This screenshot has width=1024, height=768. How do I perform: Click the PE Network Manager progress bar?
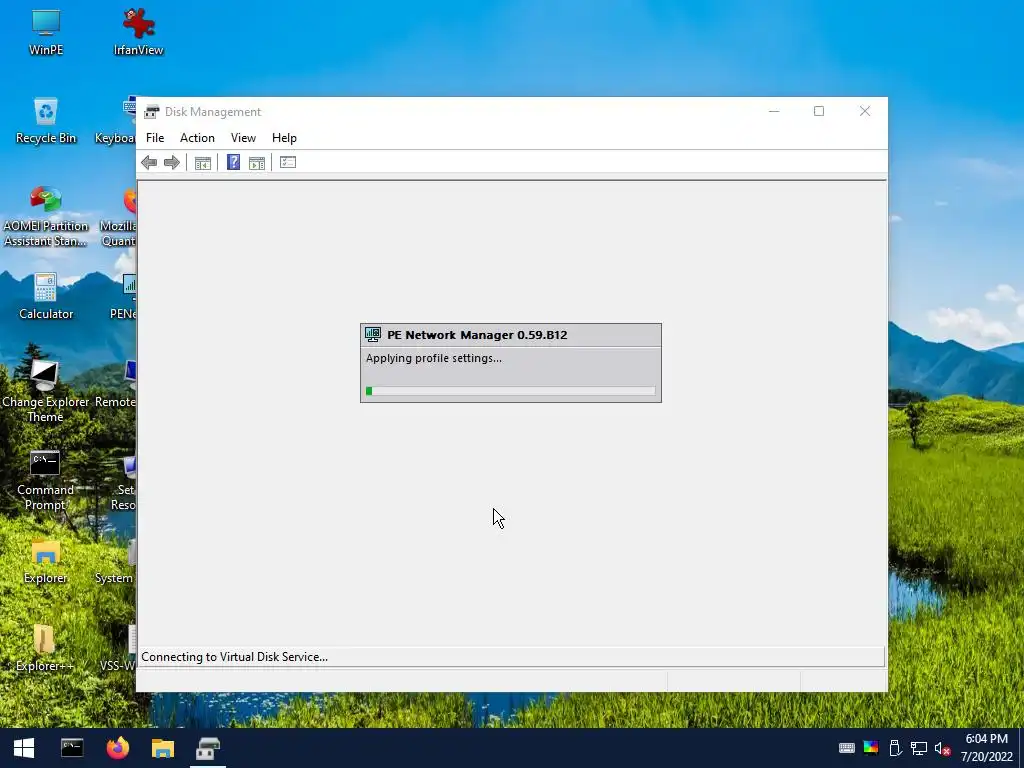[511, 391]
